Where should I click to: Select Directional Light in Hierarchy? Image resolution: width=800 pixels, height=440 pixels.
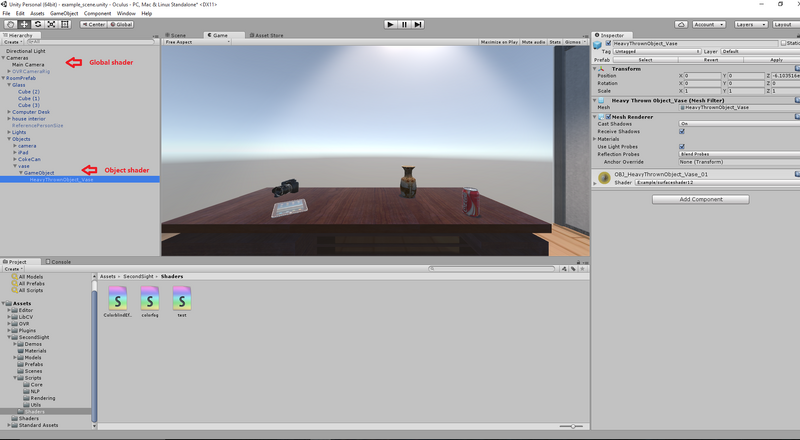(26, 51)
